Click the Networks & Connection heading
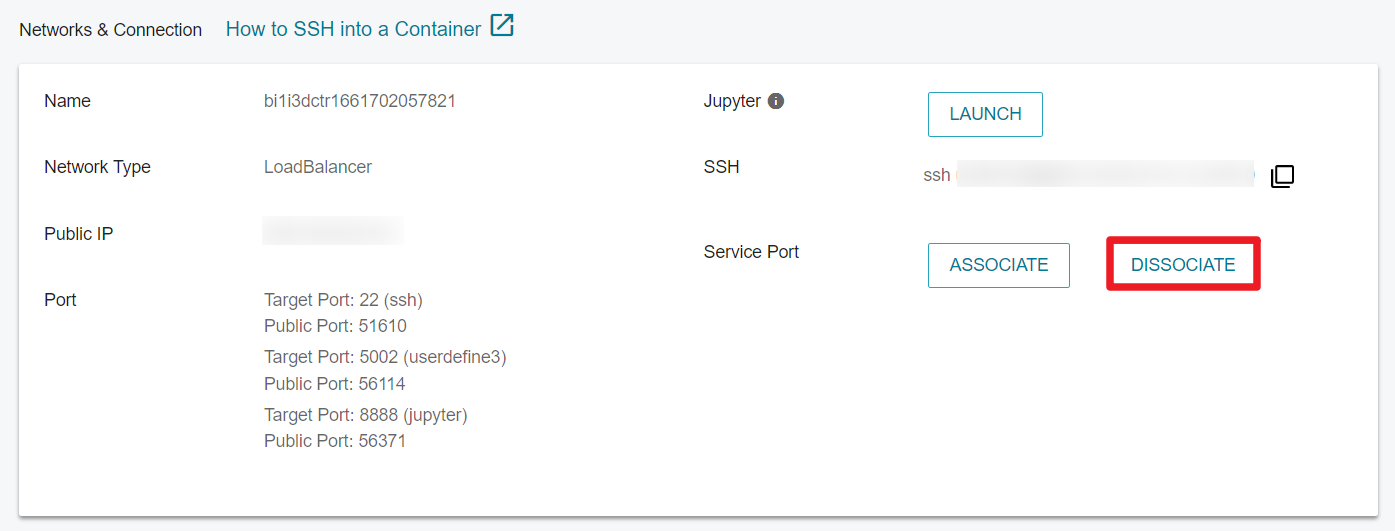The image size is (1395, 531). pos(111,30)
